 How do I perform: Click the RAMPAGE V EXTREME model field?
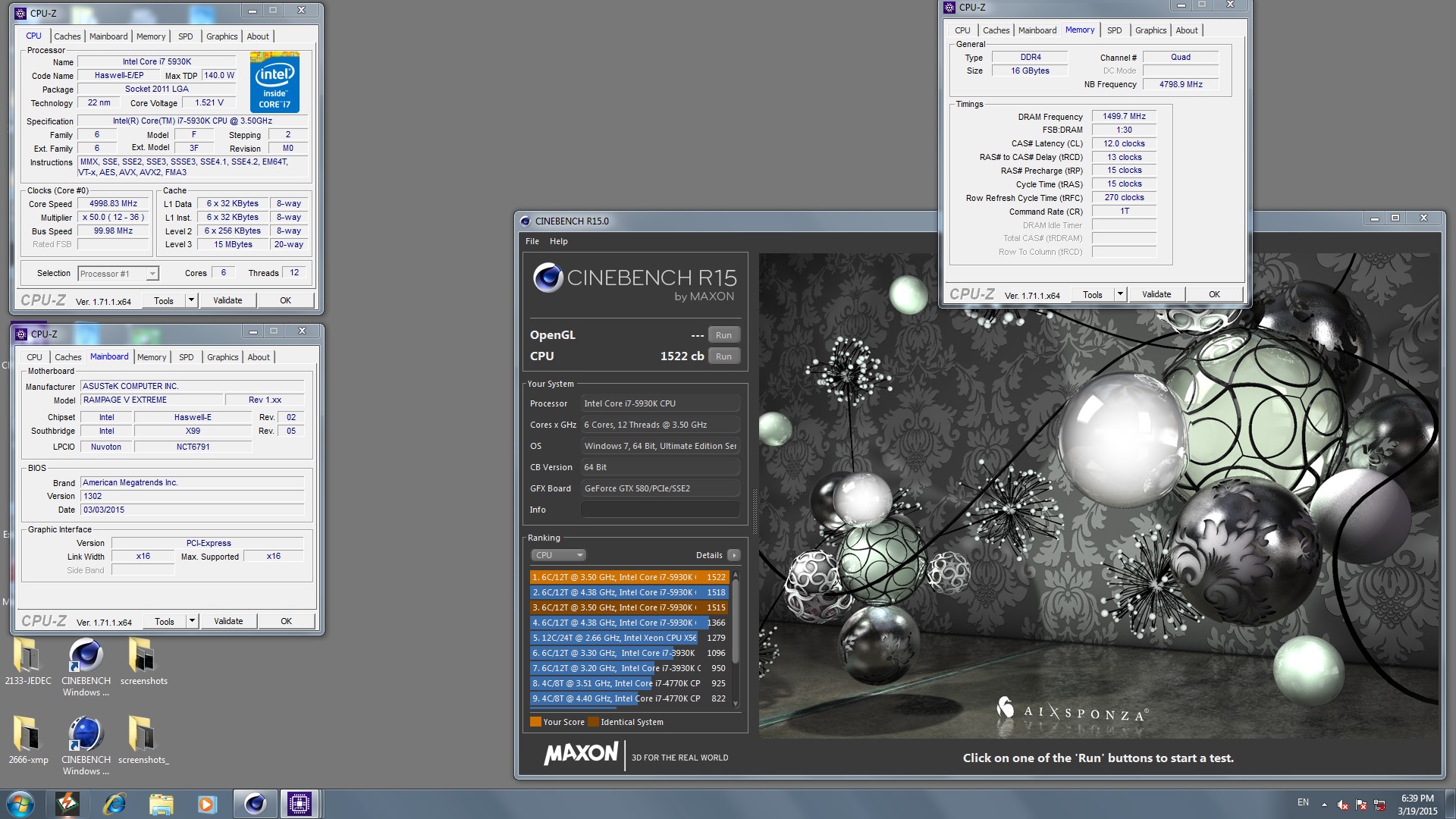pos(152,400)
